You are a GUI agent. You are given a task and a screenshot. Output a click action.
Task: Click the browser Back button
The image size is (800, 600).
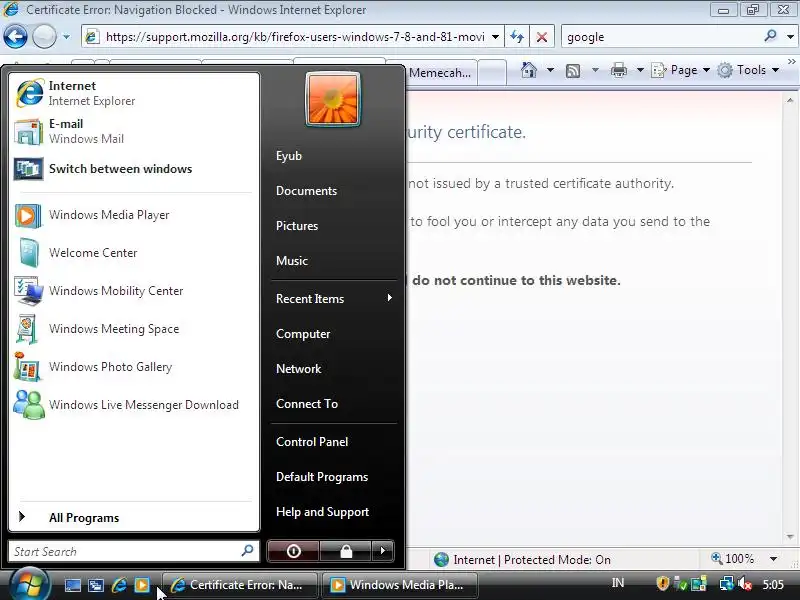tap(15, 37)
